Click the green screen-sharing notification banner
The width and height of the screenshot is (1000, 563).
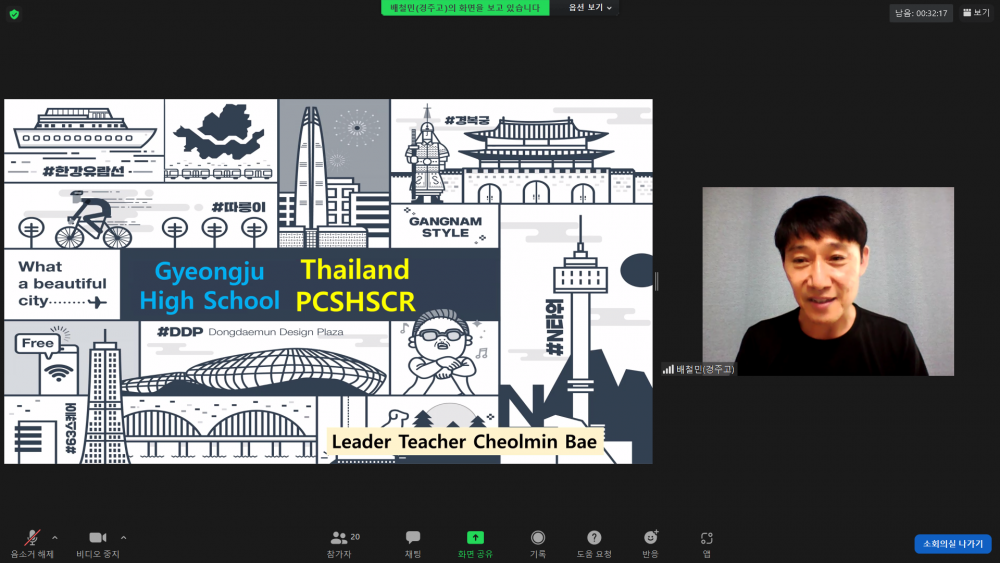465,8
